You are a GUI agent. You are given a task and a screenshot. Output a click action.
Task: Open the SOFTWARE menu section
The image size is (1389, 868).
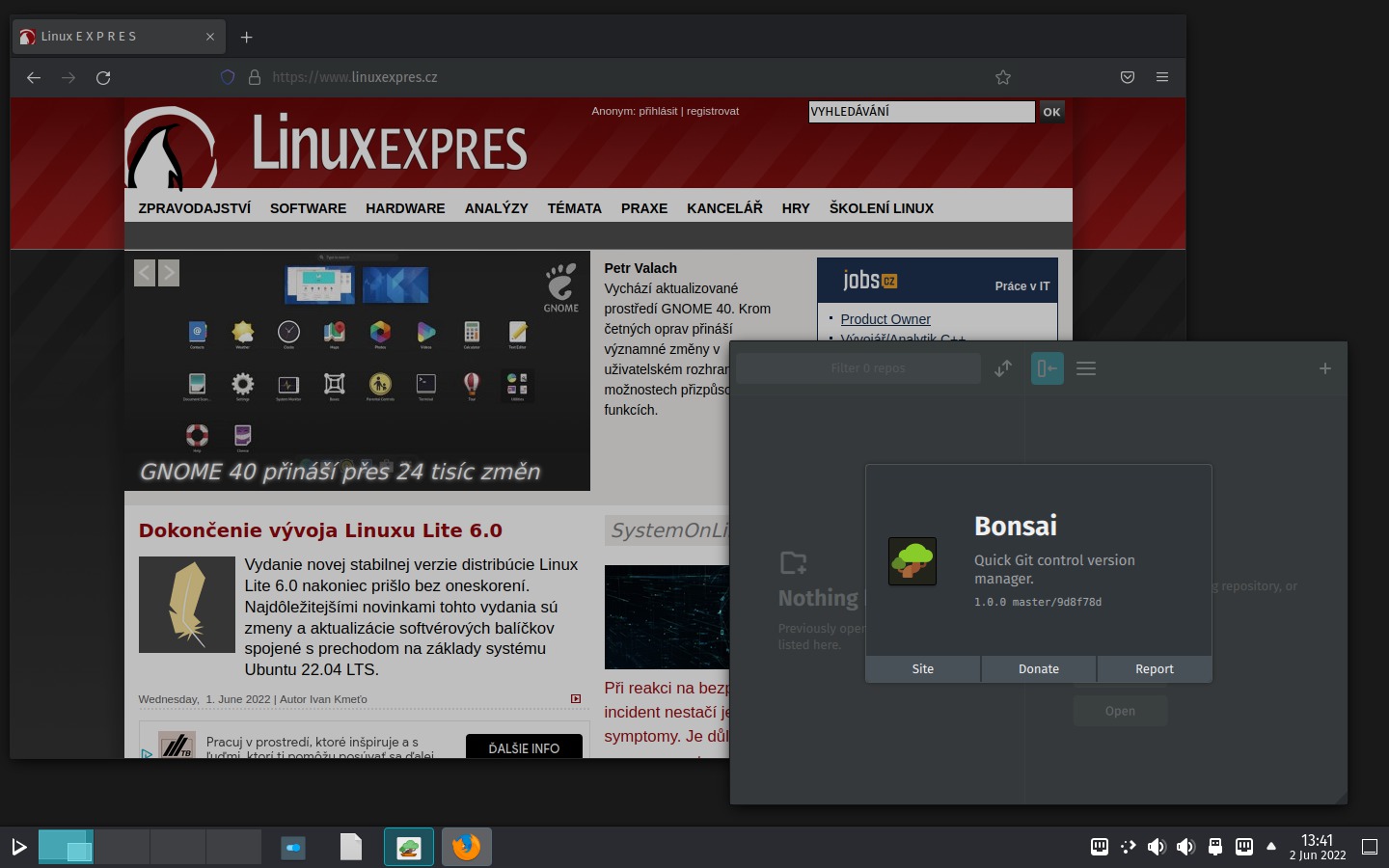[x=308, y=208]
